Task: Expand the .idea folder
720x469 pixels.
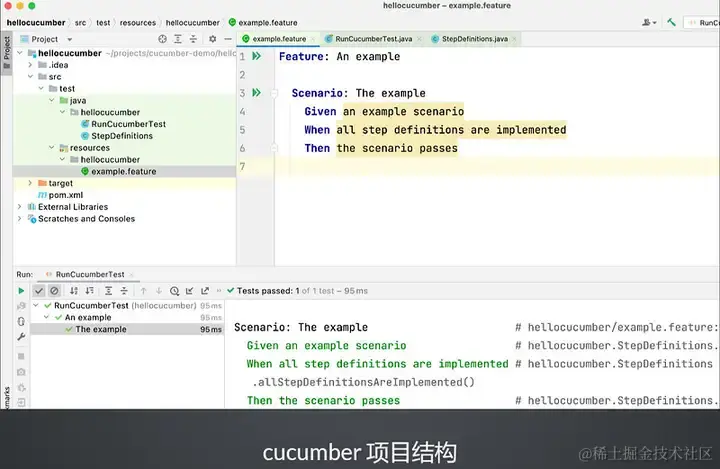Action: pos(30,65)
